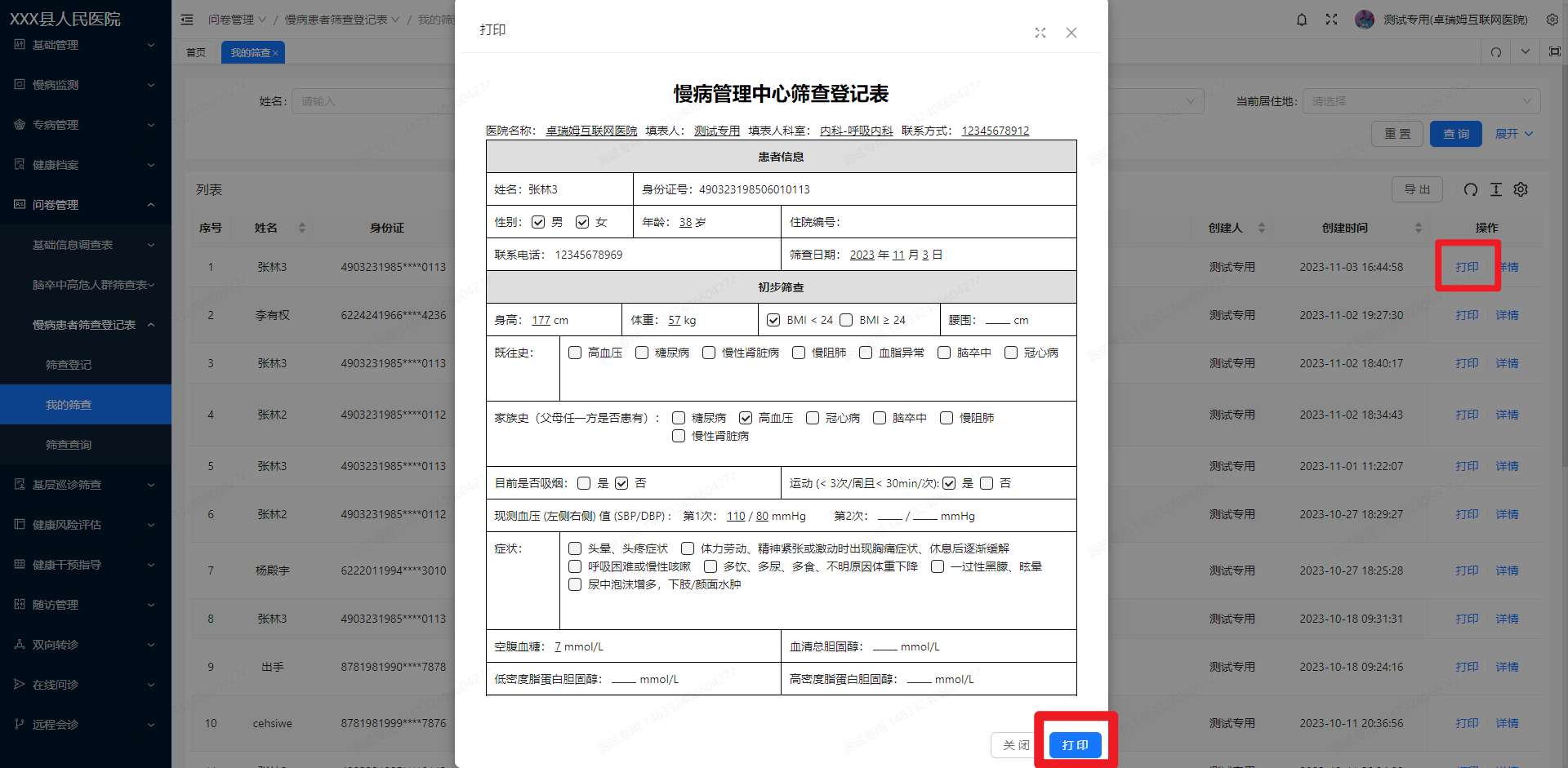This screenshot has width=1568, height=768.
Task: Click the refresh icon below the settings gear
Action: [1496, 51]
